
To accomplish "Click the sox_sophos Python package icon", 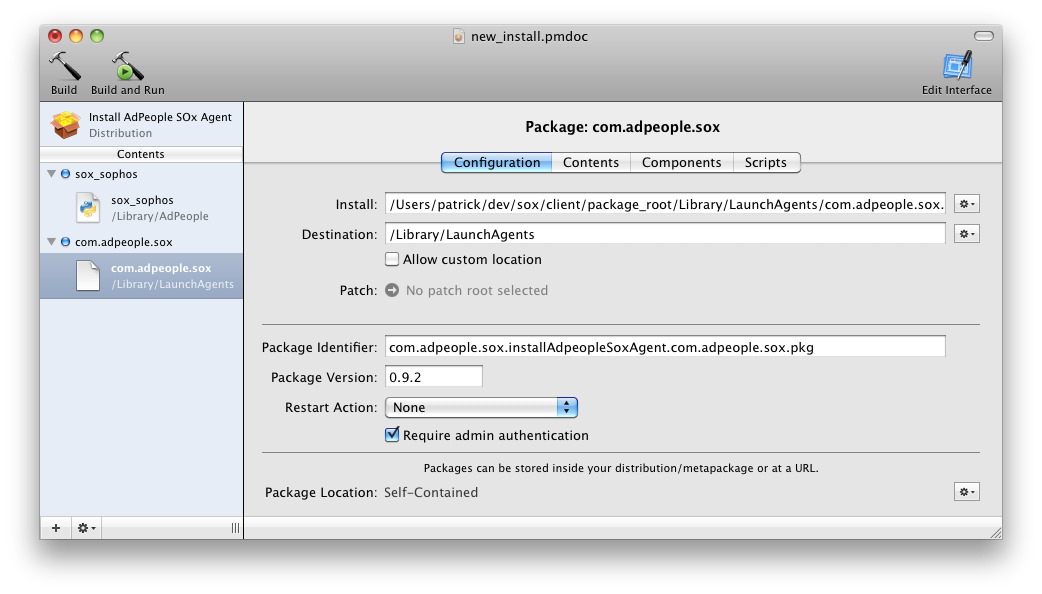I will tap(88, 207).
